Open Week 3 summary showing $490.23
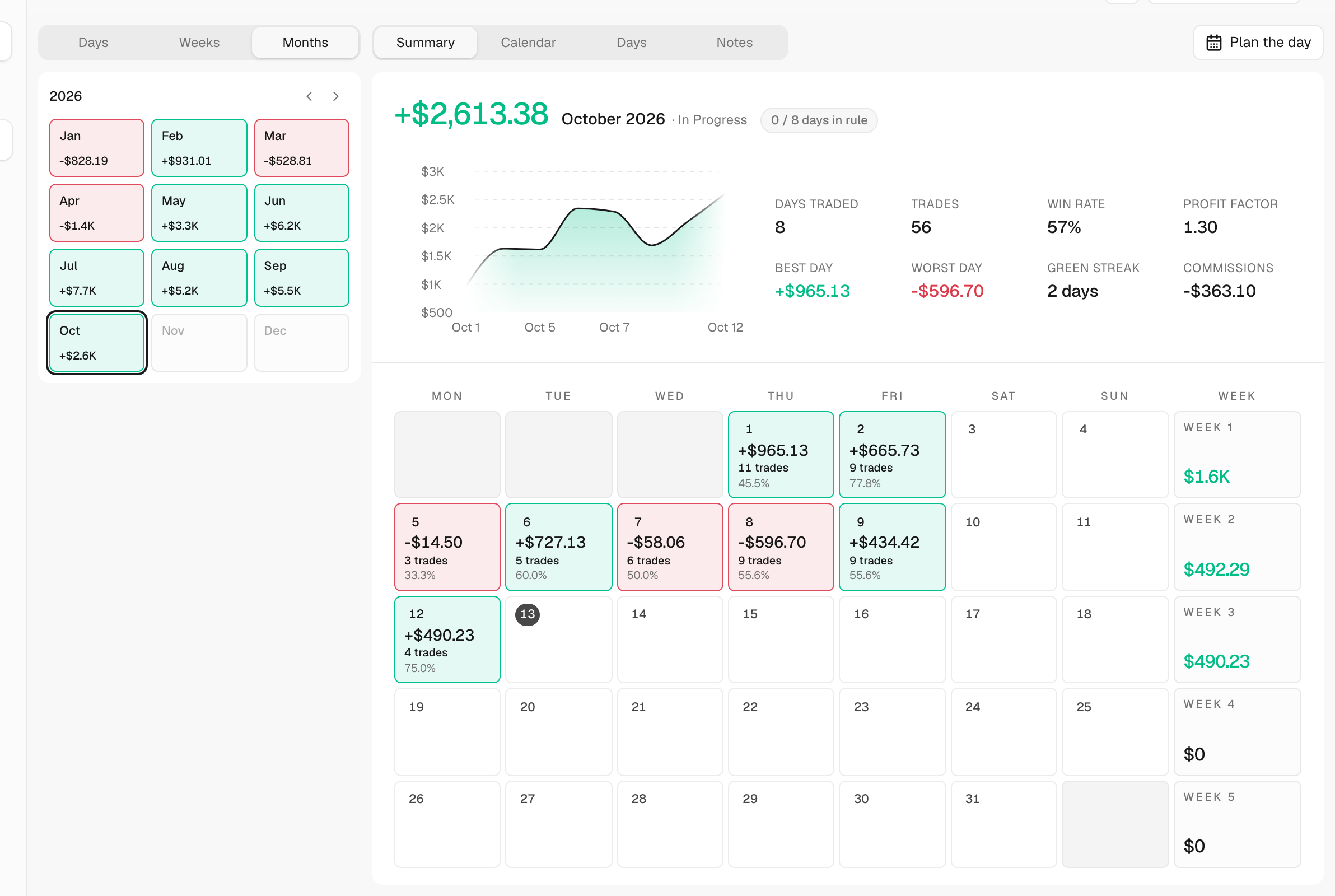Viewport: 1335px width, 896px height. tap(1238, 640)
